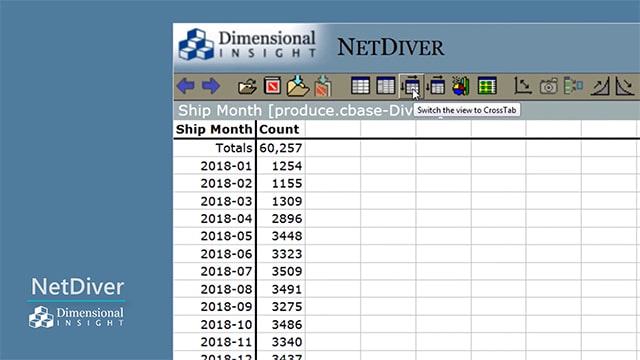Viewport: 640px width, 360px height.
Task: Select the 2018-05 row
Action: click(239, 236)
